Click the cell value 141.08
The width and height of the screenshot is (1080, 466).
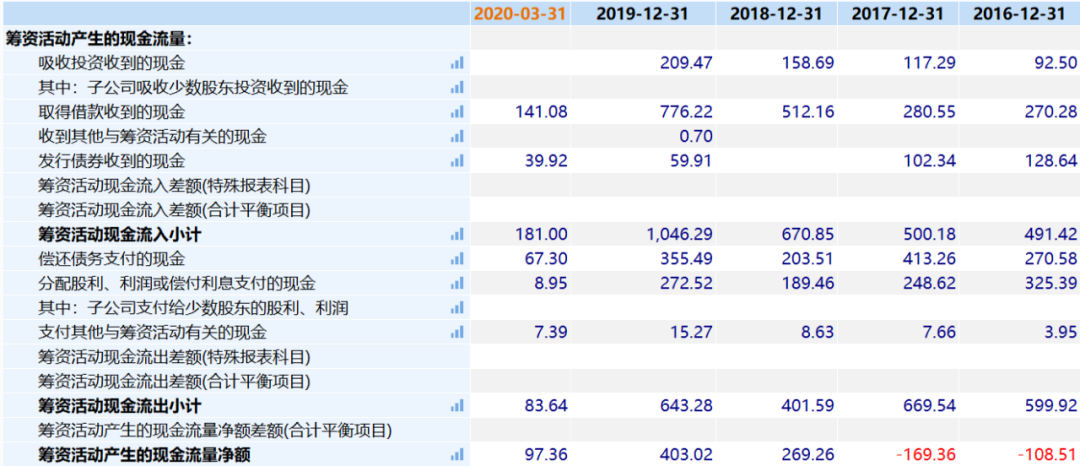coord(541,112)
